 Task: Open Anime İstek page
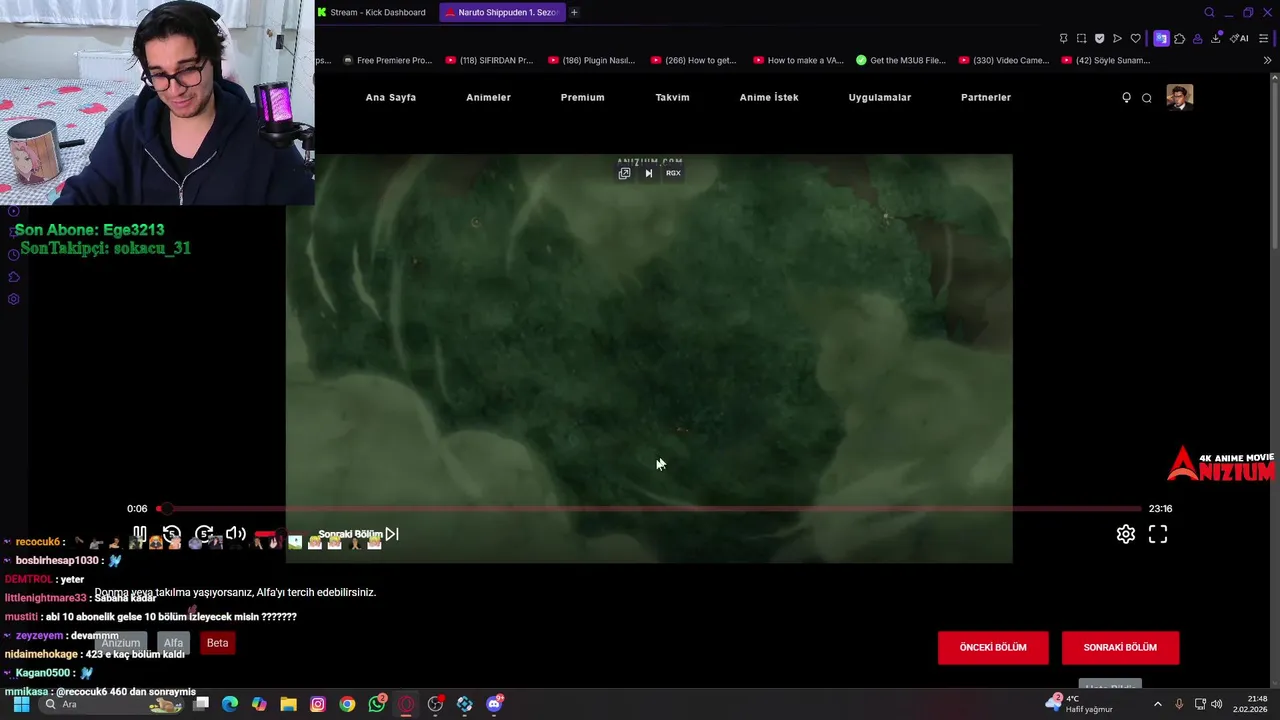[769, 97]
